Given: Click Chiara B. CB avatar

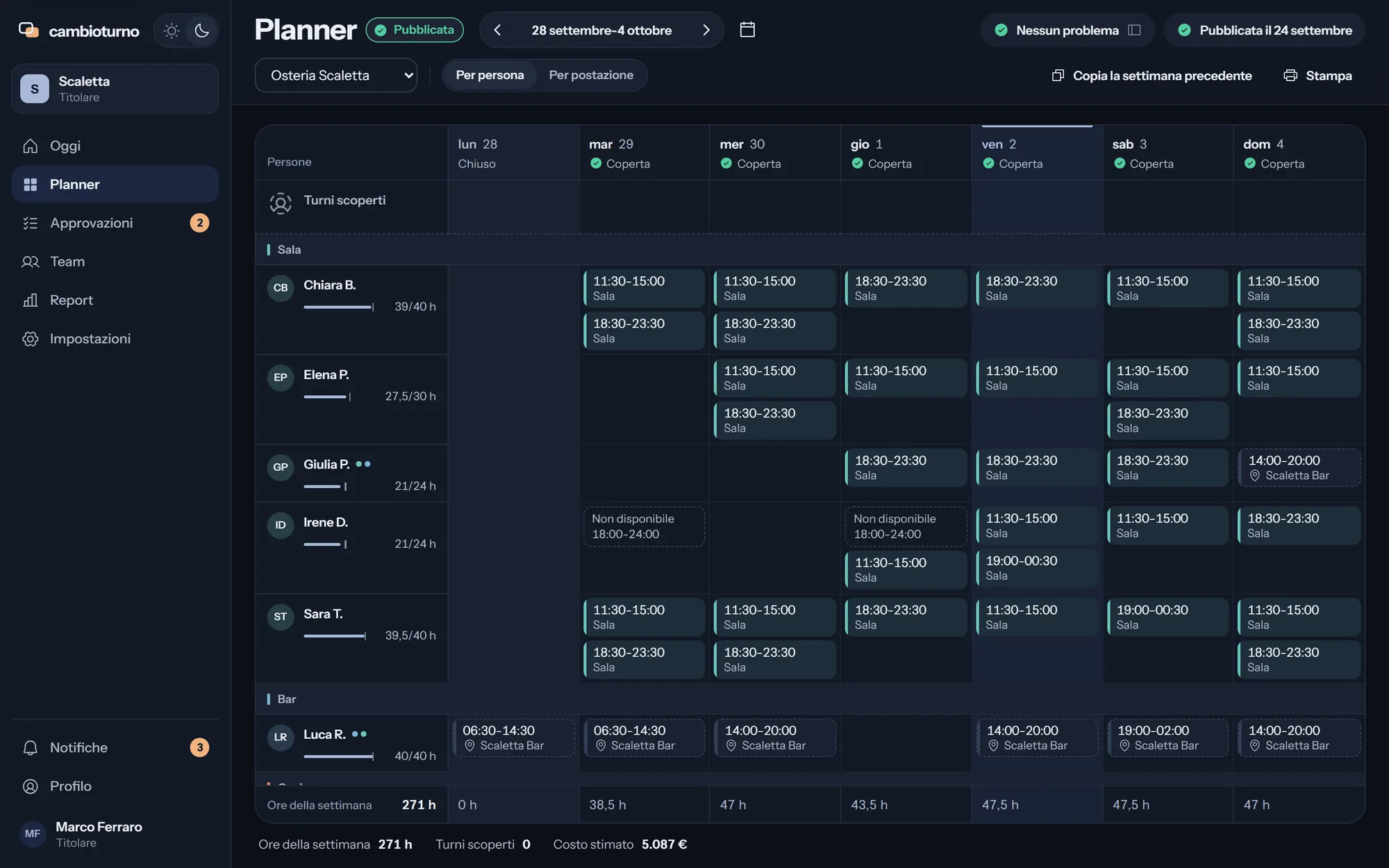Looking at the screenshot, I should (x=281, y=288).
